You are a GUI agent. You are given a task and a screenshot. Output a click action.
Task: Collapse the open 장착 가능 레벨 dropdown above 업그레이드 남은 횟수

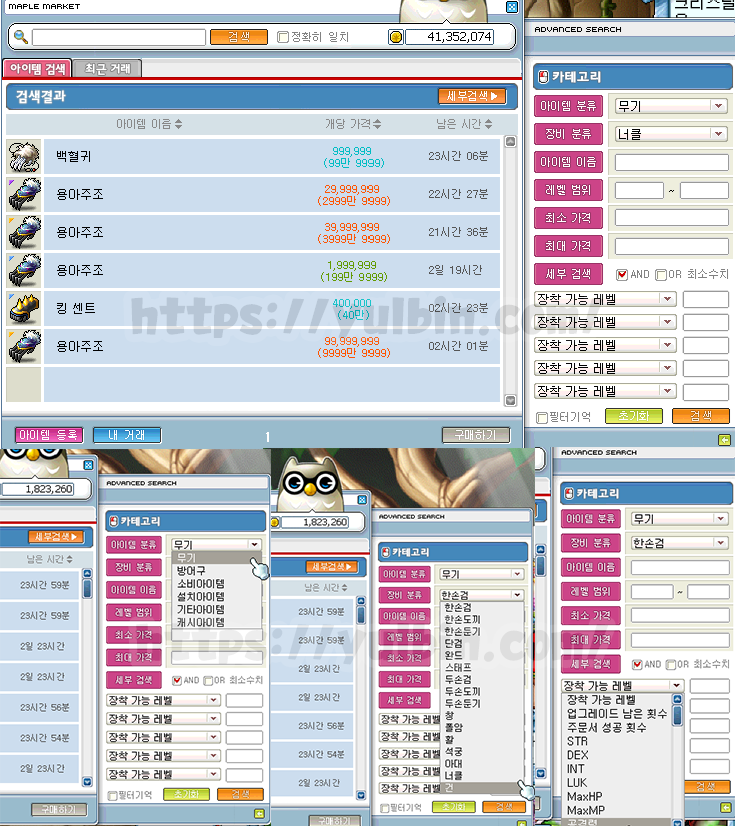tap(623, 685)
